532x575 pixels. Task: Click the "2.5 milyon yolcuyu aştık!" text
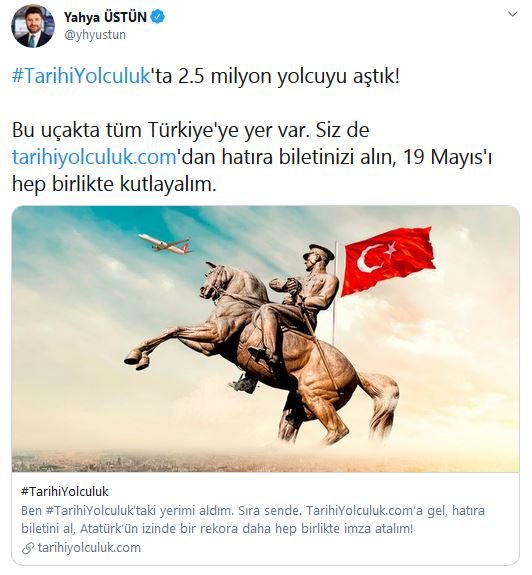tap(289, 76)
